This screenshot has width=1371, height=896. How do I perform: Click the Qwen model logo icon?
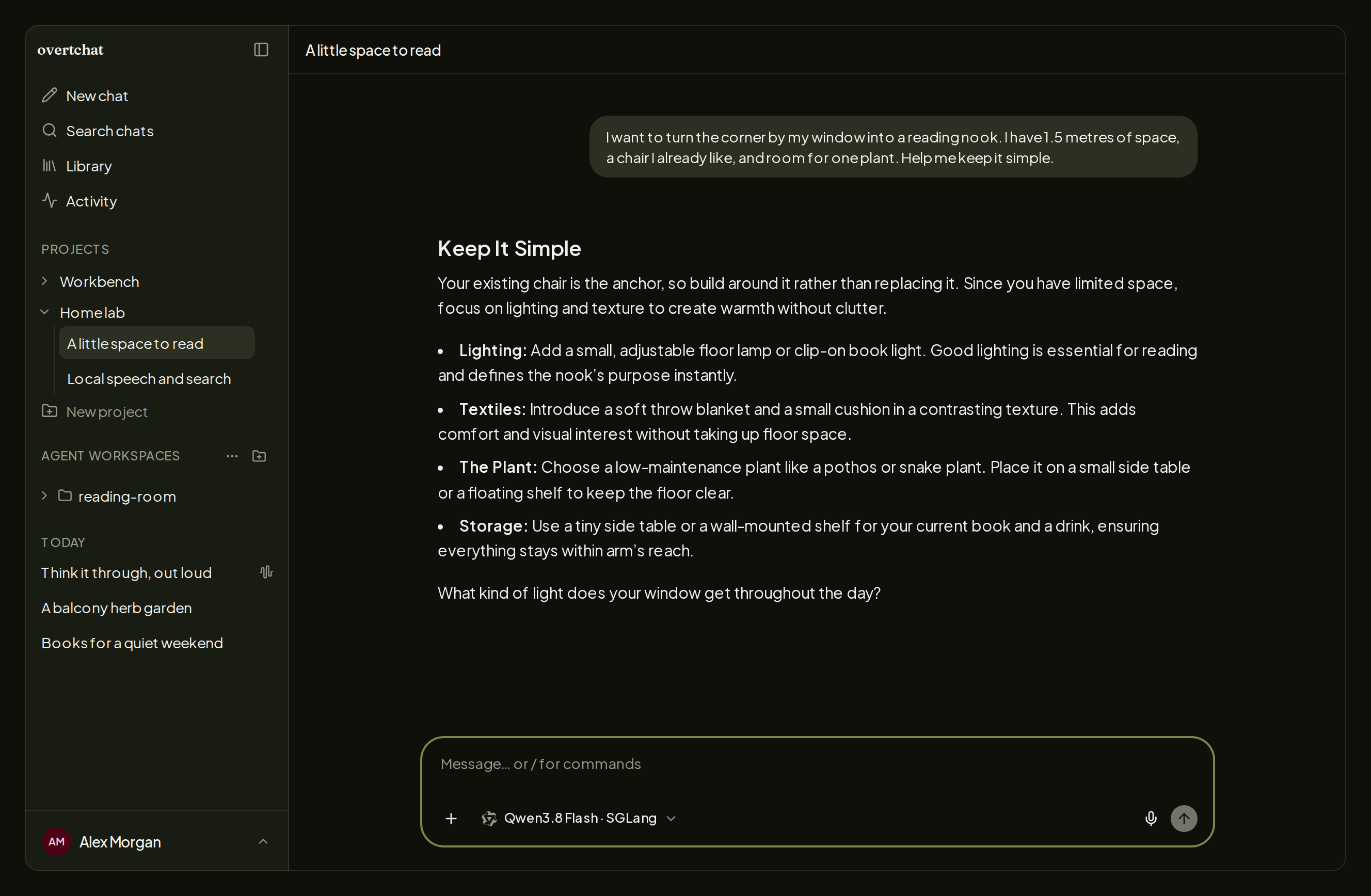(x=489, y=818)
